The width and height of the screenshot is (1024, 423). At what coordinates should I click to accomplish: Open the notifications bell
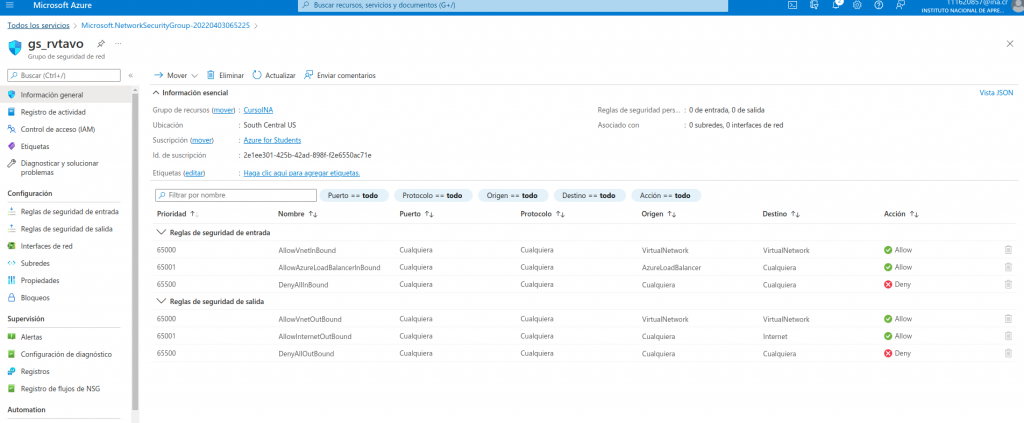pos(836,5)
